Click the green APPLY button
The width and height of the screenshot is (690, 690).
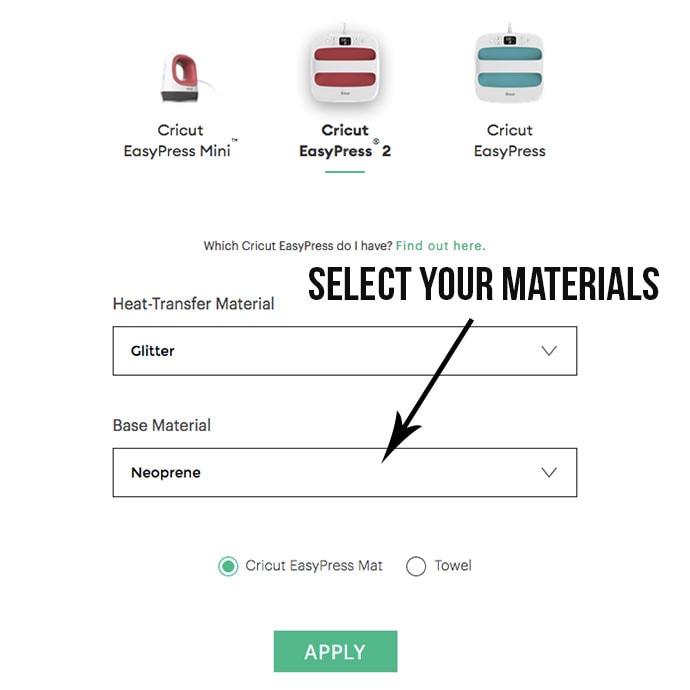[335, 651]
